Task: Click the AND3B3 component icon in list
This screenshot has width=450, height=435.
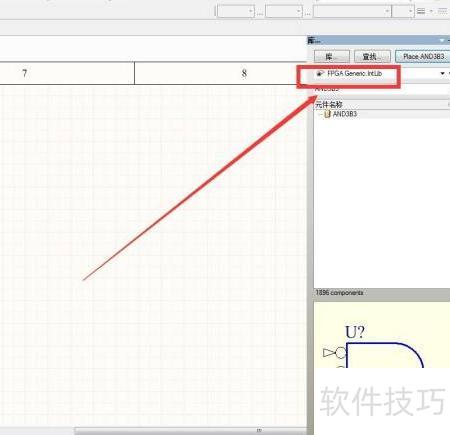Action: tap(327, 114)
